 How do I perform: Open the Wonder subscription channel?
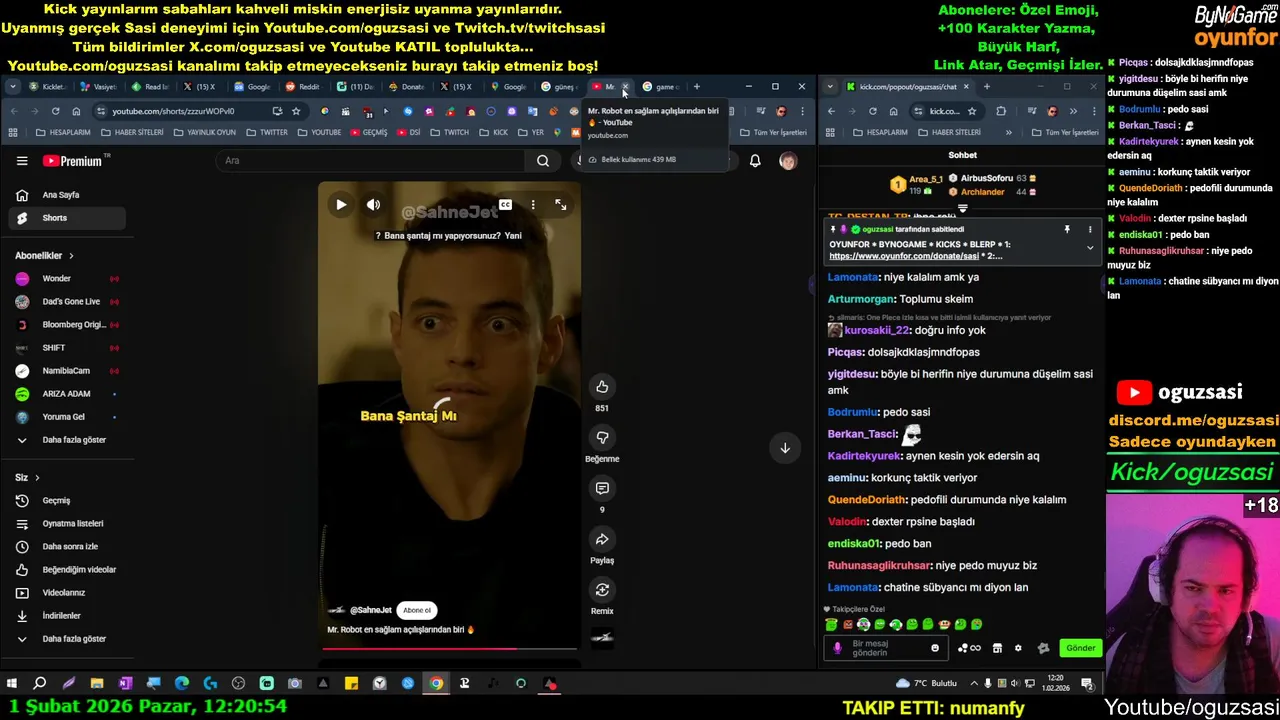click(66, 279)
